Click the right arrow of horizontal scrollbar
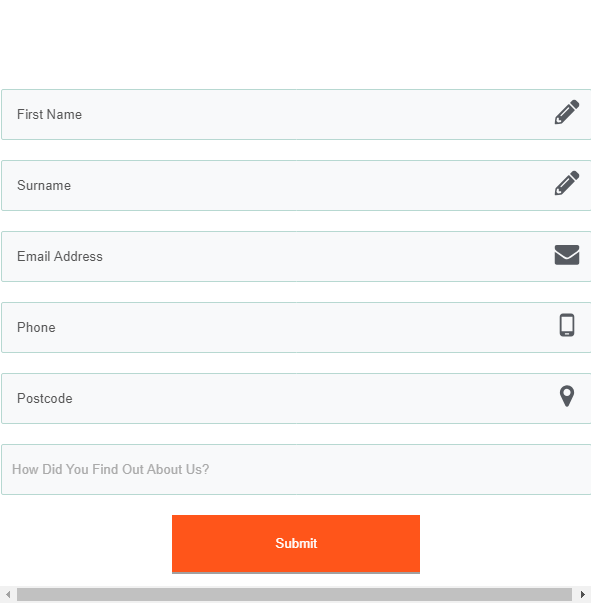This screenshot has height=603, width=591. [583, 595]
